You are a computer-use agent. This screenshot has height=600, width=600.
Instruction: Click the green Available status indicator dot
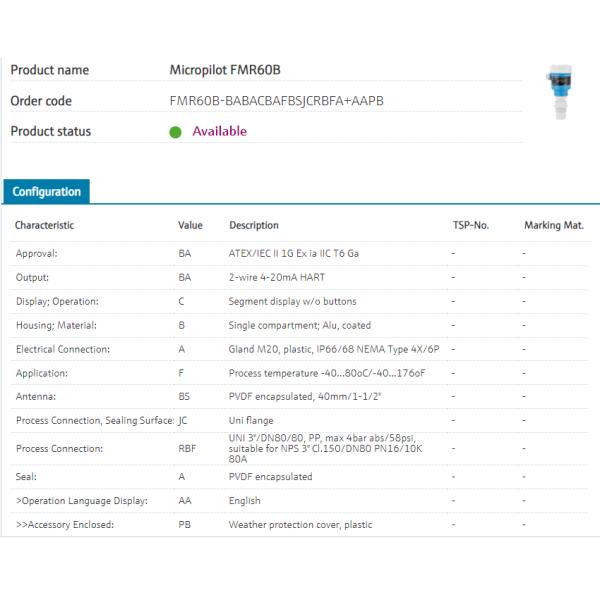(x=176, y=132)
